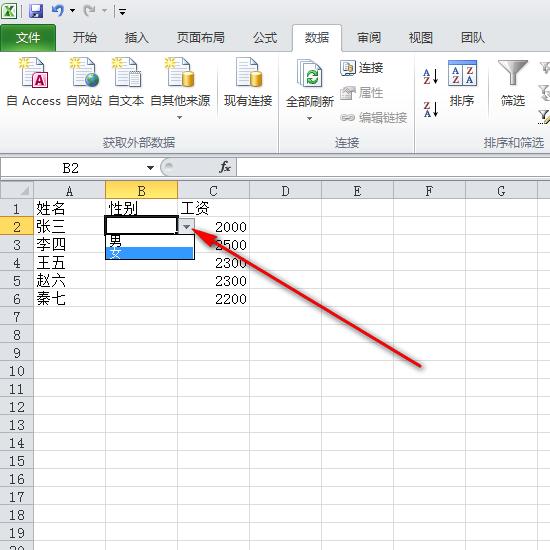Click inside the formula bar field
The image size is (550, 550).
(393, 167)
